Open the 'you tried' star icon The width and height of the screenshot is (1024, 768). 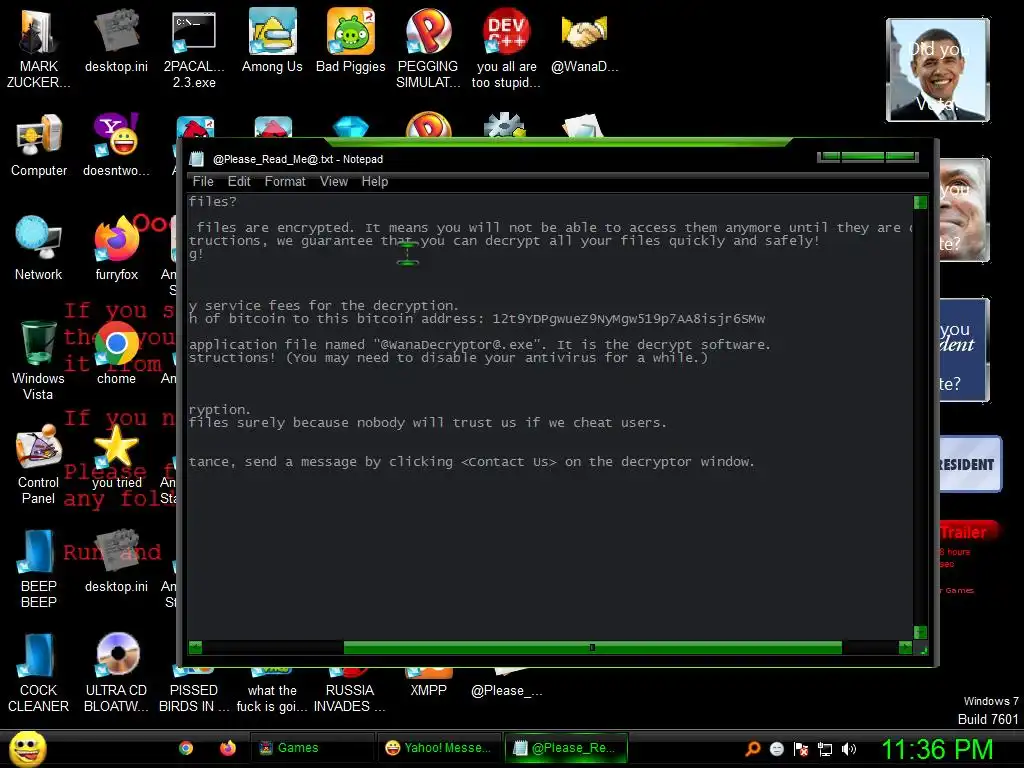(x=116, y=457)
